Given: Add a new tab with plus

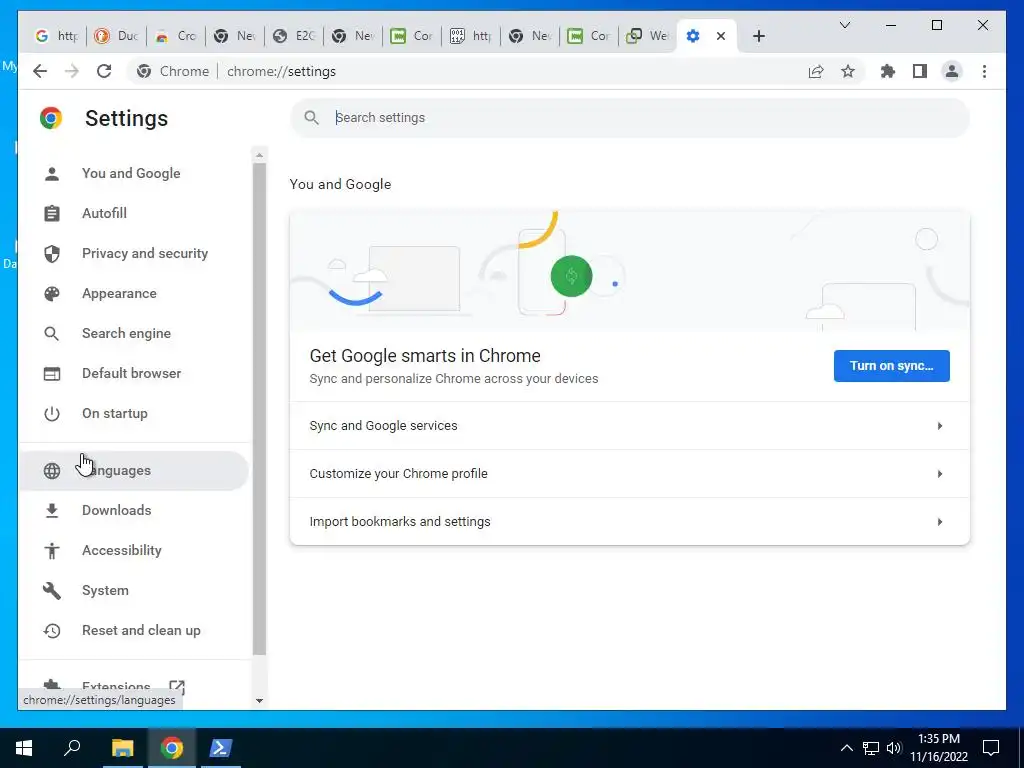Looking at the screenshot, I should pos(758,36).
